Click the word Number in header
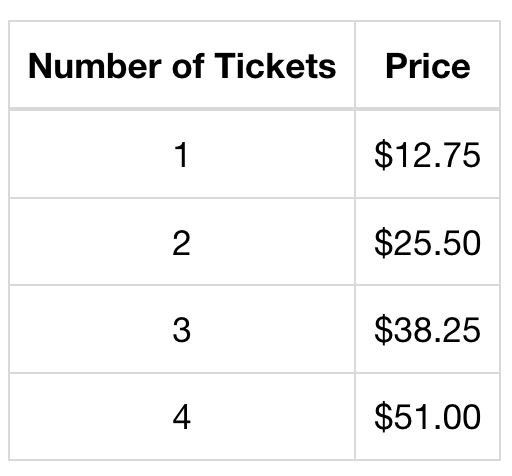This screenshot has height=476, width=512. coord(95,66)
